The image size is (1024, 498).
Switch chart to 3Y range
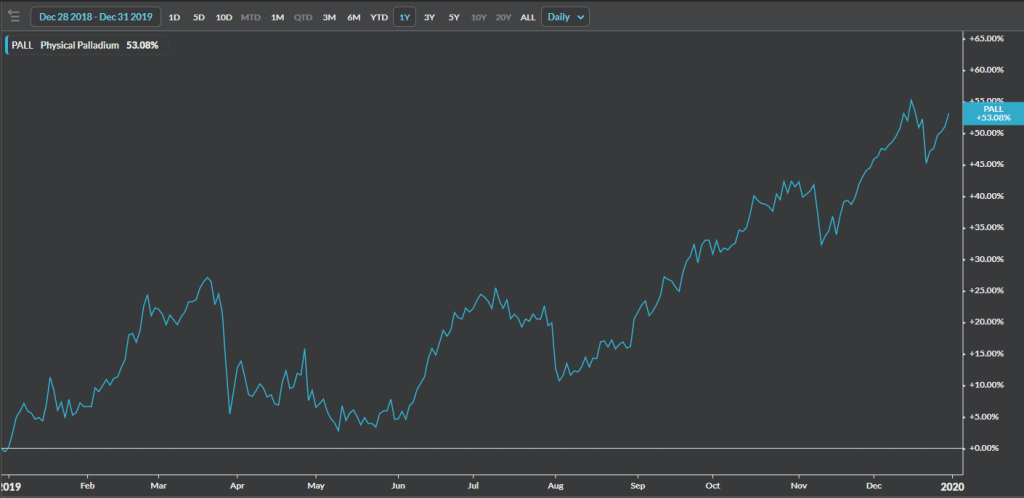click(x=429, y=17)
